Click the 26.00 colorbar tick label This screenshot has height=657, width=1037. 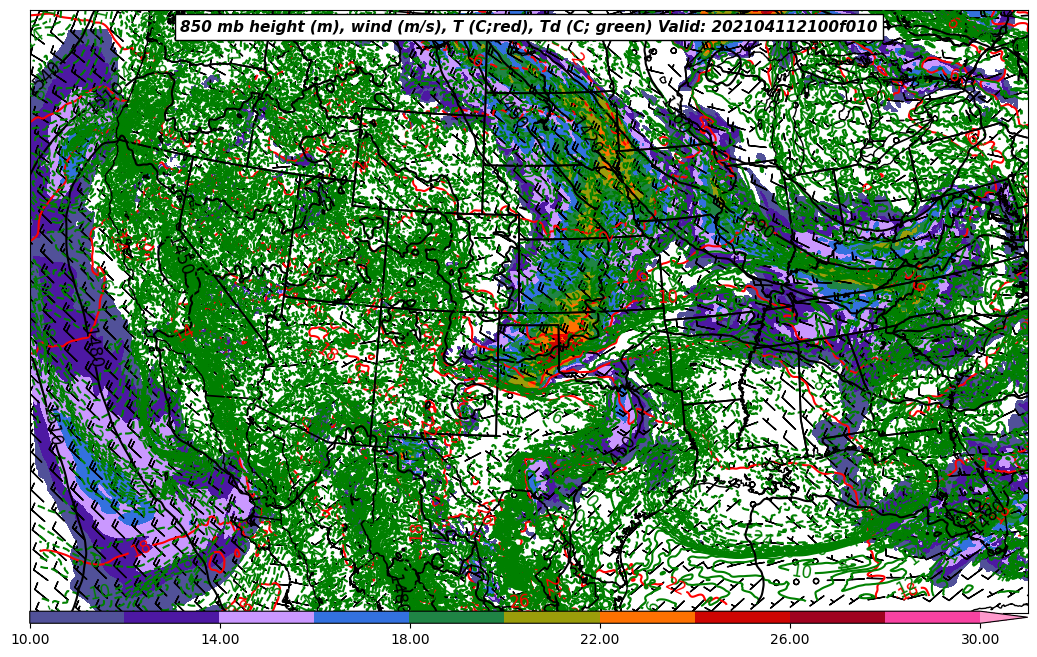(790, 638)
